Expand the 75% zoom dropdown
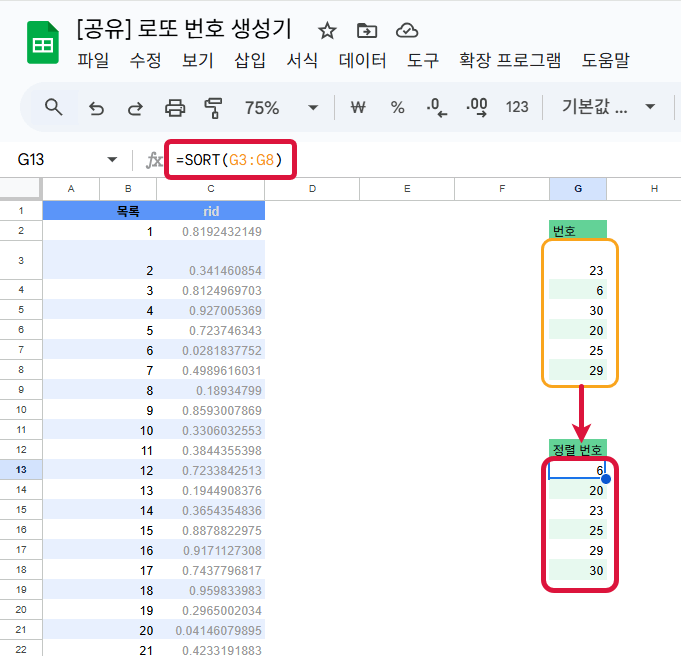The image size is (681, 656). pyautogui.click(x=313, y=107)
